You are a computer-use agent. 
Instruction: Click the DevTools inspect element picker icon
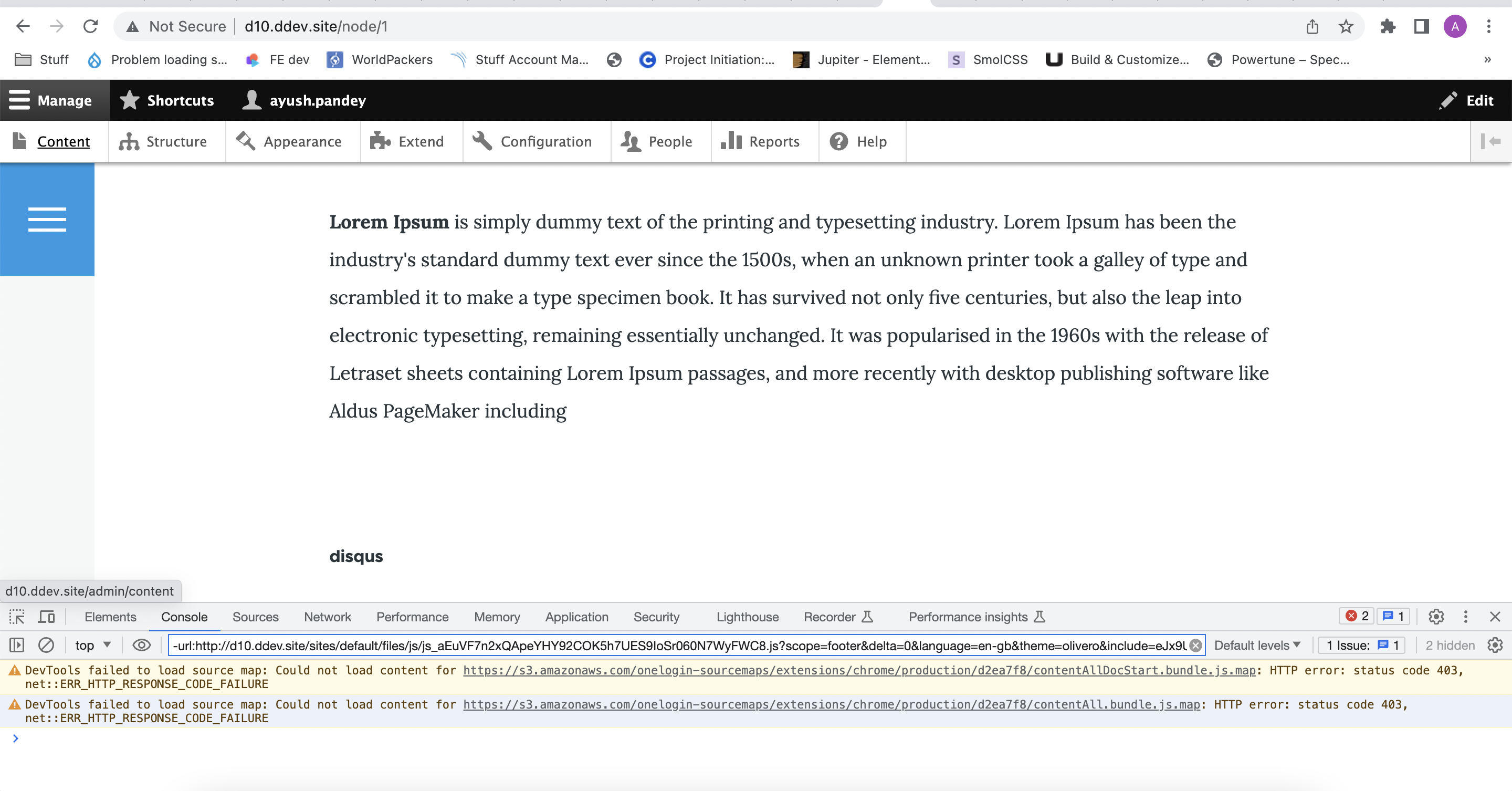[x=16, y=617]
